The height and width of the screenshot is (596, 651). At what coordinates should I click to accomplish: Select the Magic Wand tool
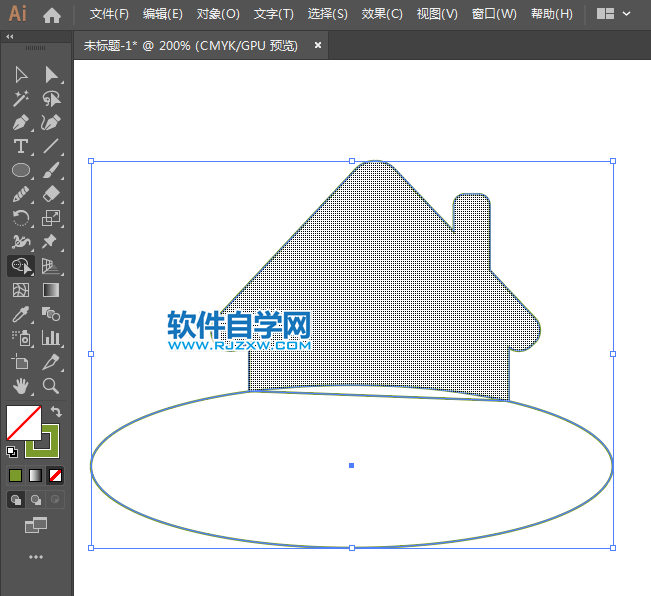(21, 99)
